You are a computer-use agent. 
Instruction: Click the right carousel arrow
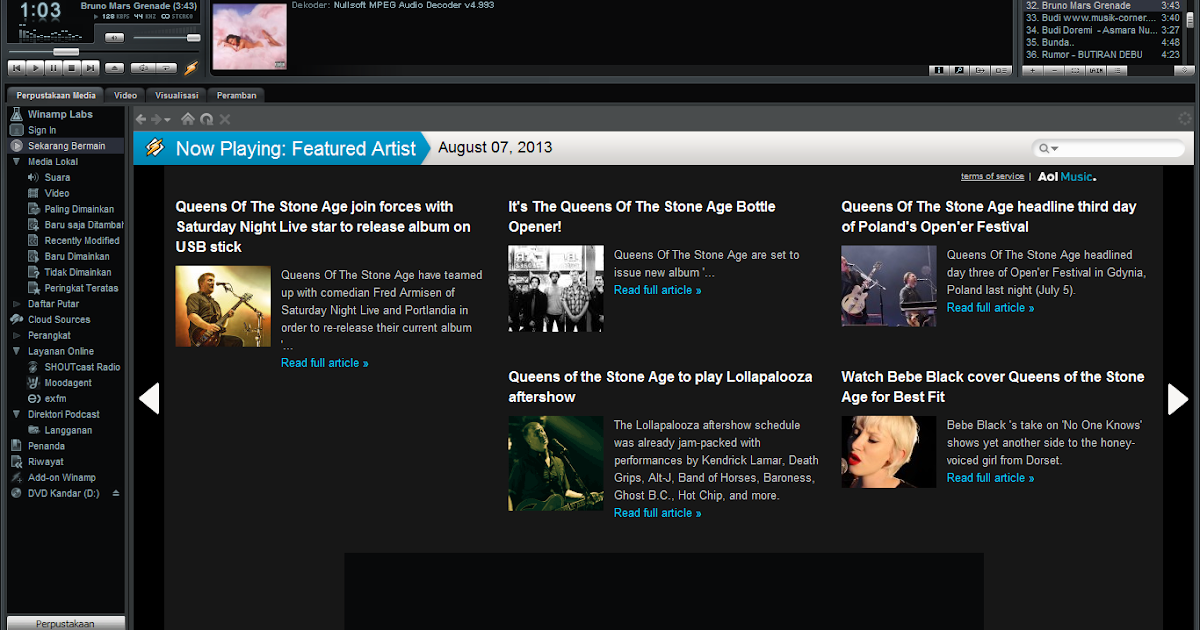coord(1178,398)
